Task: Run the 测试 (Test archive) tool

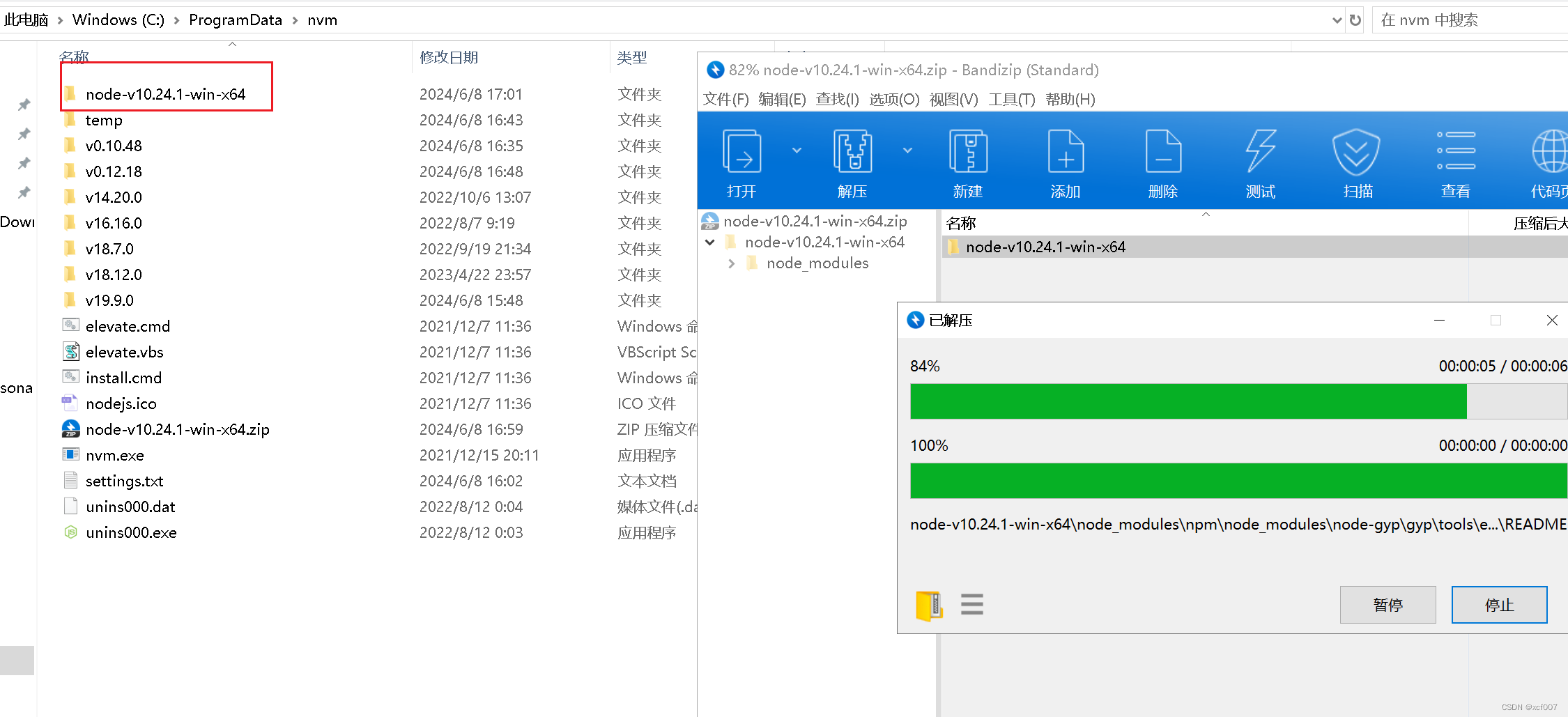Action: point(1260,162)
